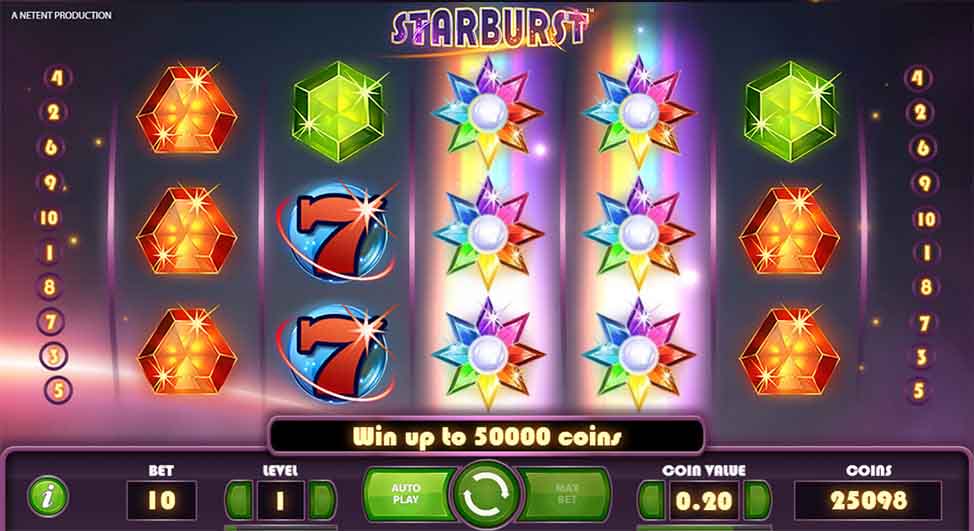
Task: Select payline 10 marker on the left
Action: tap(49, 218)
